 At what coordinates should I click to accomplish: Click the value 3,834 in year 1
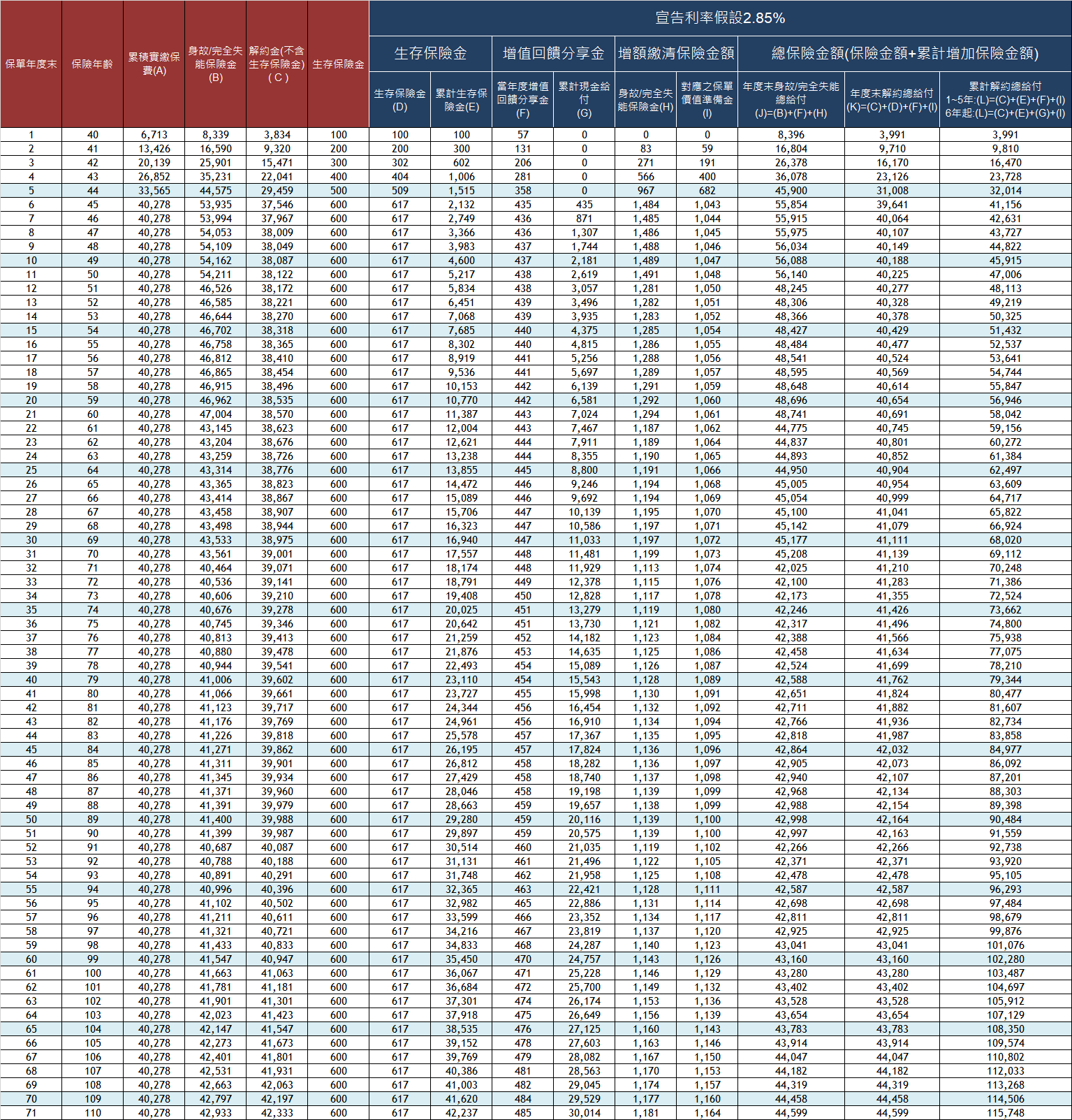[x=277, y=135]
